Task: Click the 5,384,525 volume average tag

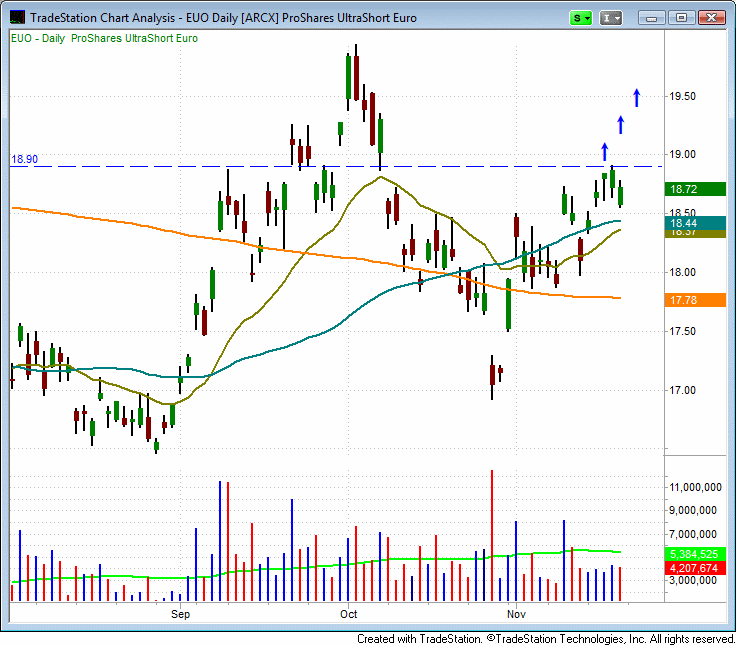Action: (695, 554)
